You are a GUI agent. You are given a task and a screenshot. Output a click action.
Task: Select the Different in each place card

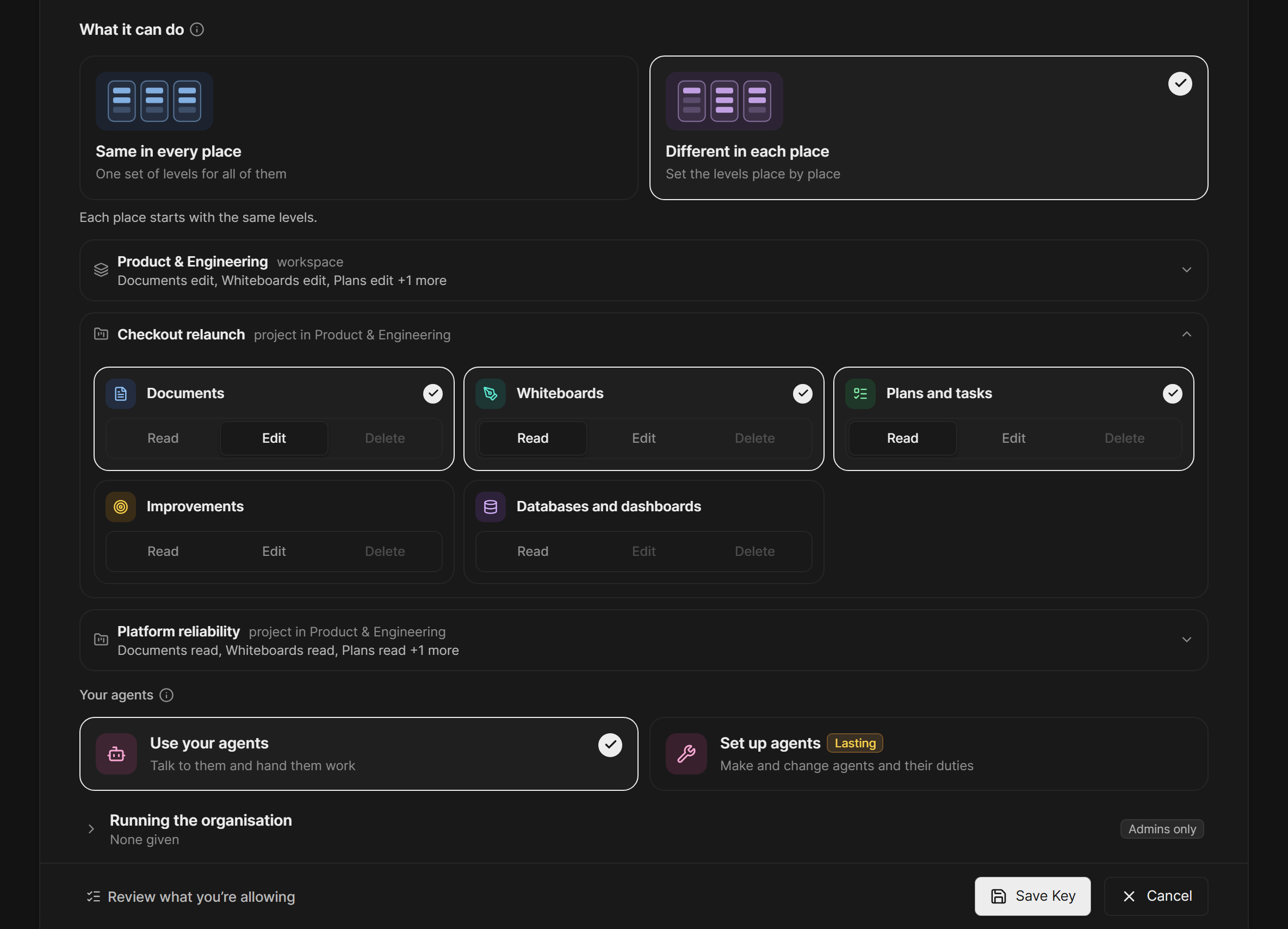coord(928,128)
